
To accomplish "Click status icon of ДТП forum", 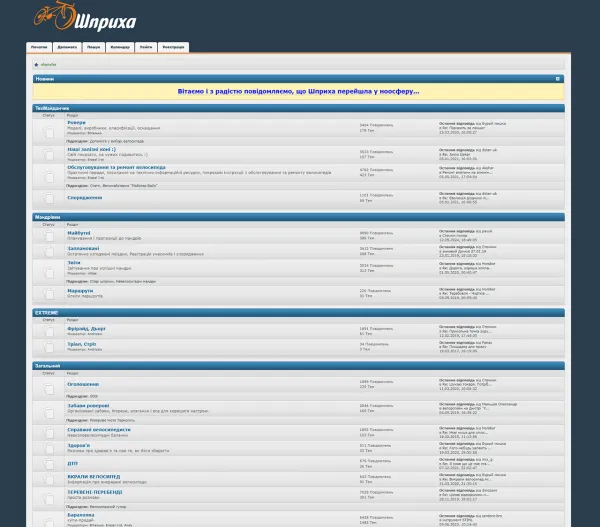I will (49, 464).
